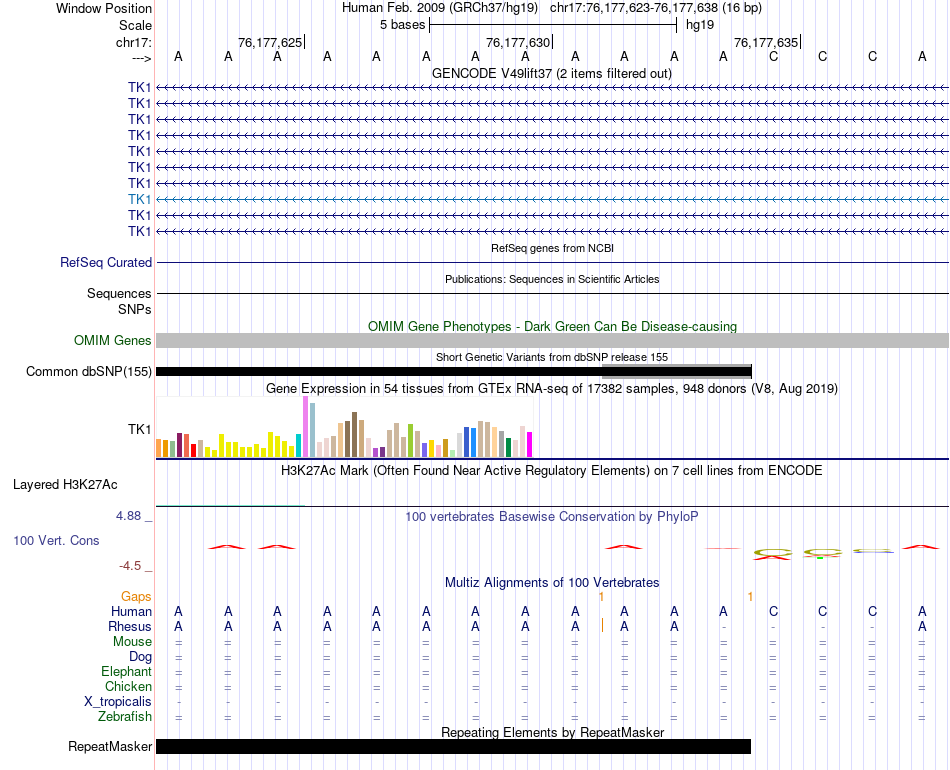Click the magenta last bar in GTEx chart
The width and height of the screenshot is (950, 770).
530,444
